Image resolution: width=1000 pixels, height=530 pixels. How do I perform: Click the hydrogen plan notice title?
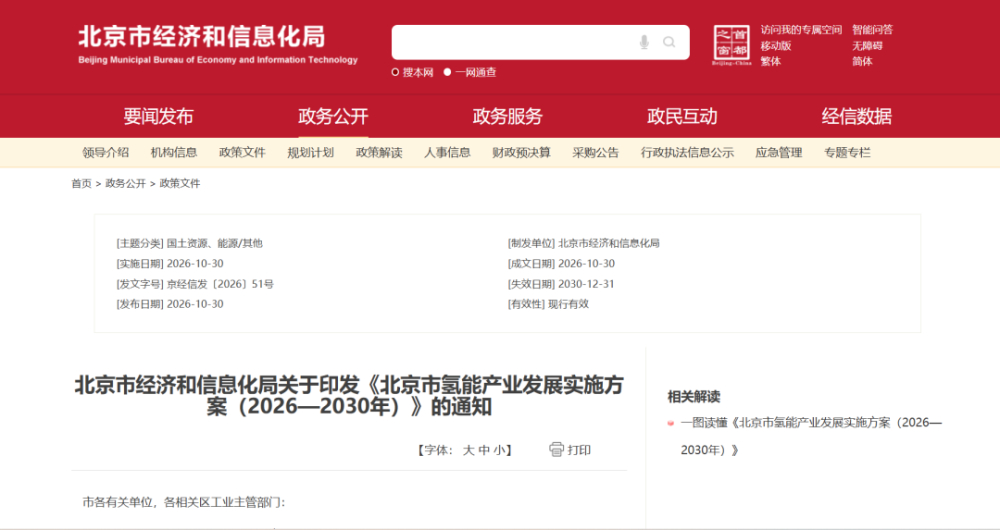tap(349, 395)
